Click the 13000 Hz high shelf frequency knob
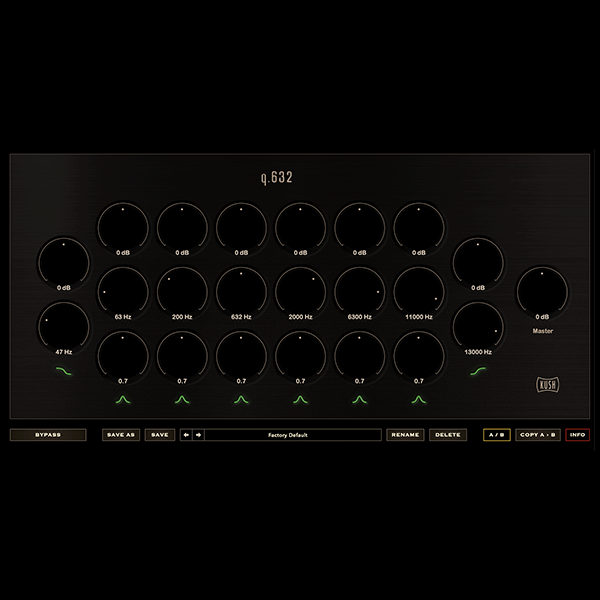Viewport: 600px width, 600px height. coord(478,327)
